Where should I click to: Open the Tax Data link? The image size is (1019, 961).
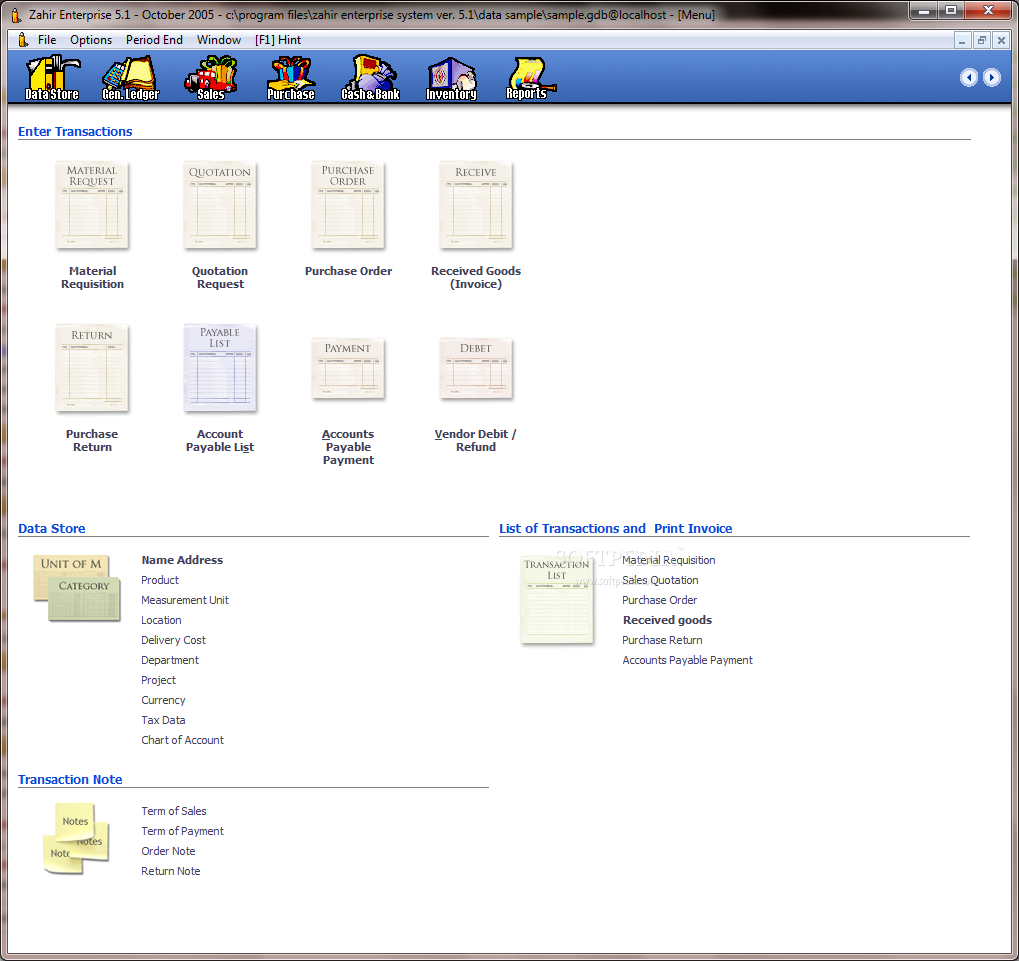pyautogui.click(x=163, y=721)
